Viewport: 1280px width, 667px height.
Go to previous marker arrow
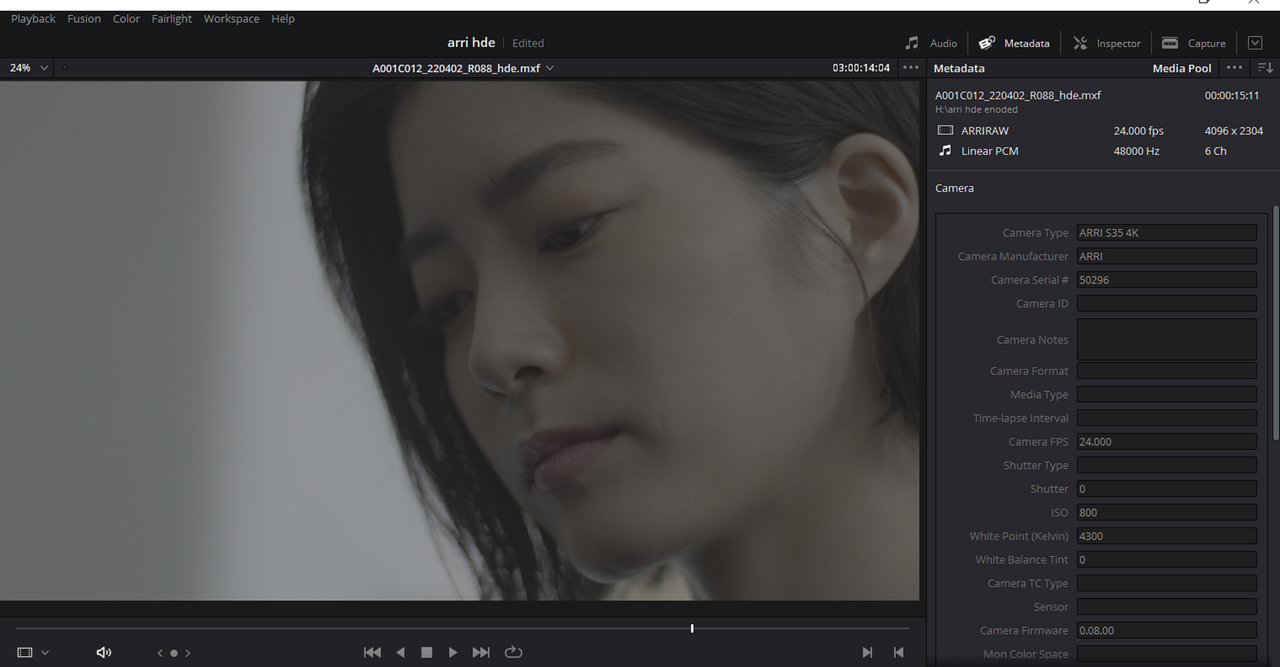click(160, 653)
